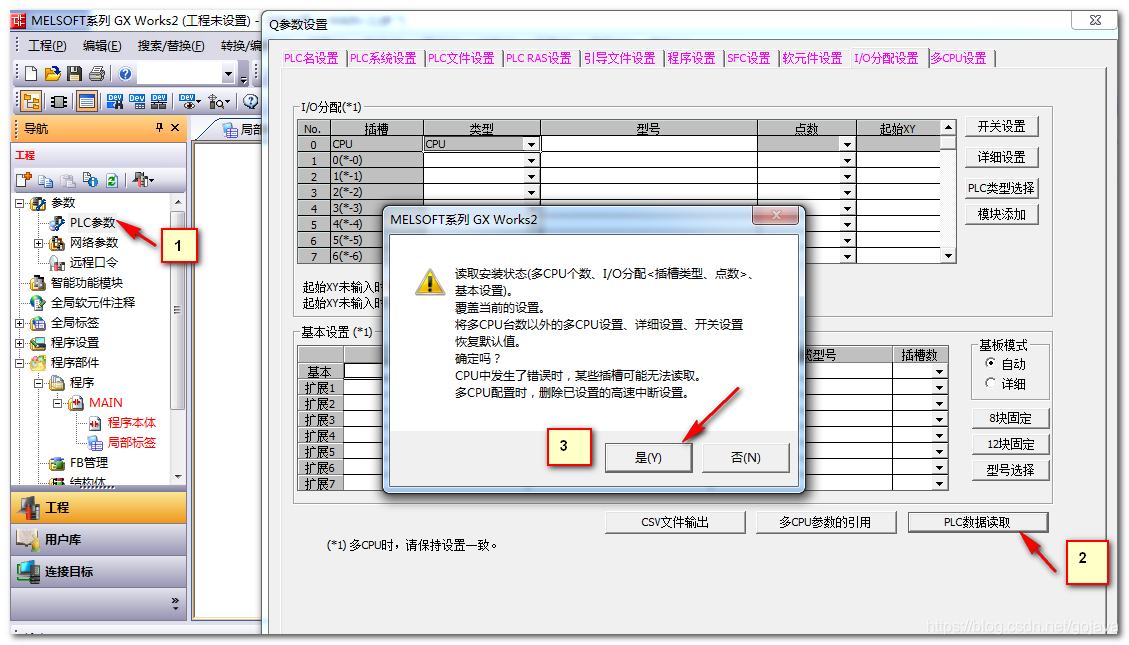Expand the 全局标签 tree node
The image size is (1129, 645).
[20, 323]
